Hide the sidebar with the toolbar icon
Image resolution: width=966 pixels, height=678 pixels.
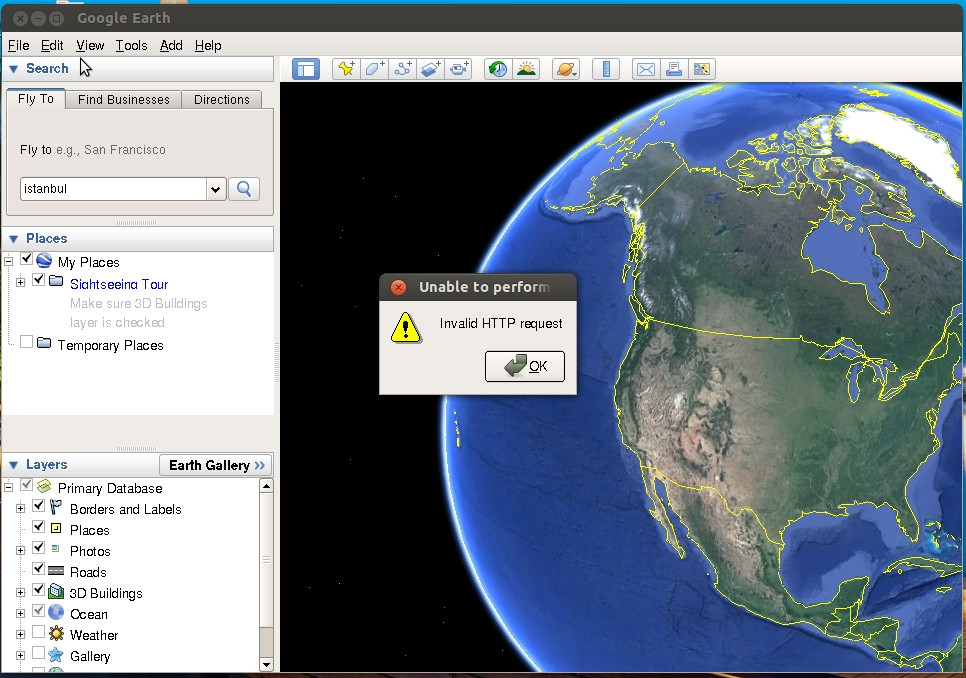(x=306, y=69)
